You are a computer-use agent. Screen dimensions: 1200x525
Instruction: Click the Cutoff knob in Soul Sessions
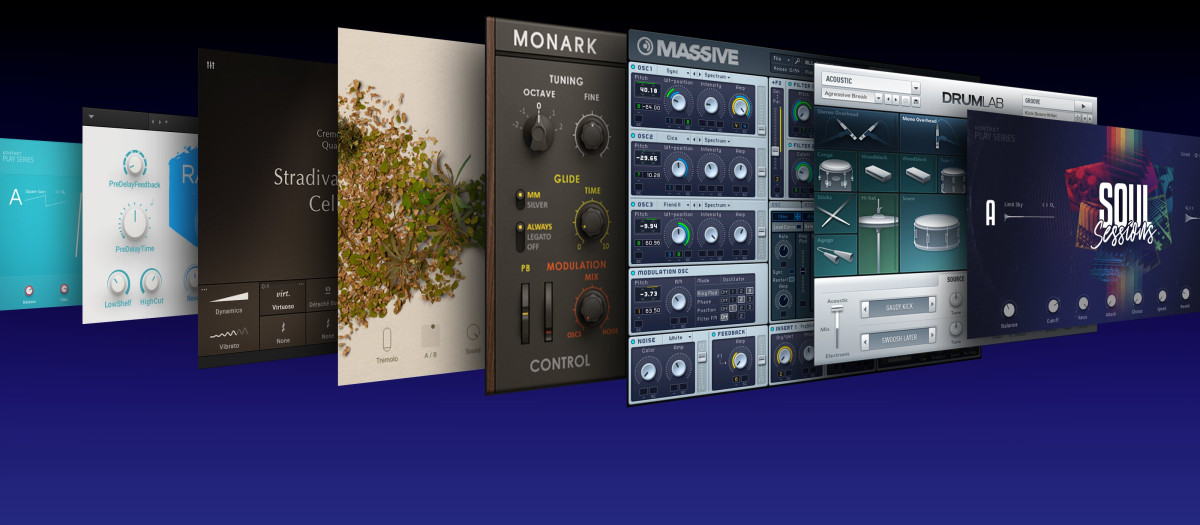pyautogui.click(x=1053, y=306)
